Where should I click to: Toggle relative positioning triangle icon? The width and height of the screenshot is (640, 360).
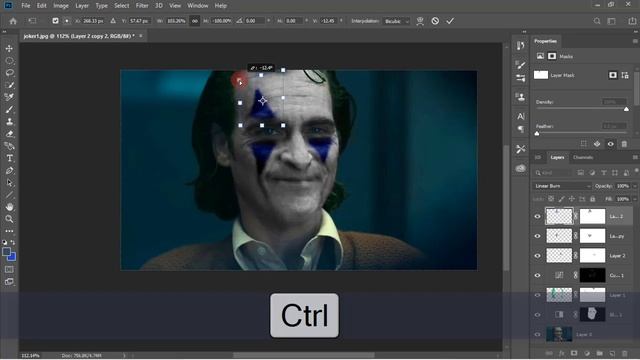click(x=113, y=21)
